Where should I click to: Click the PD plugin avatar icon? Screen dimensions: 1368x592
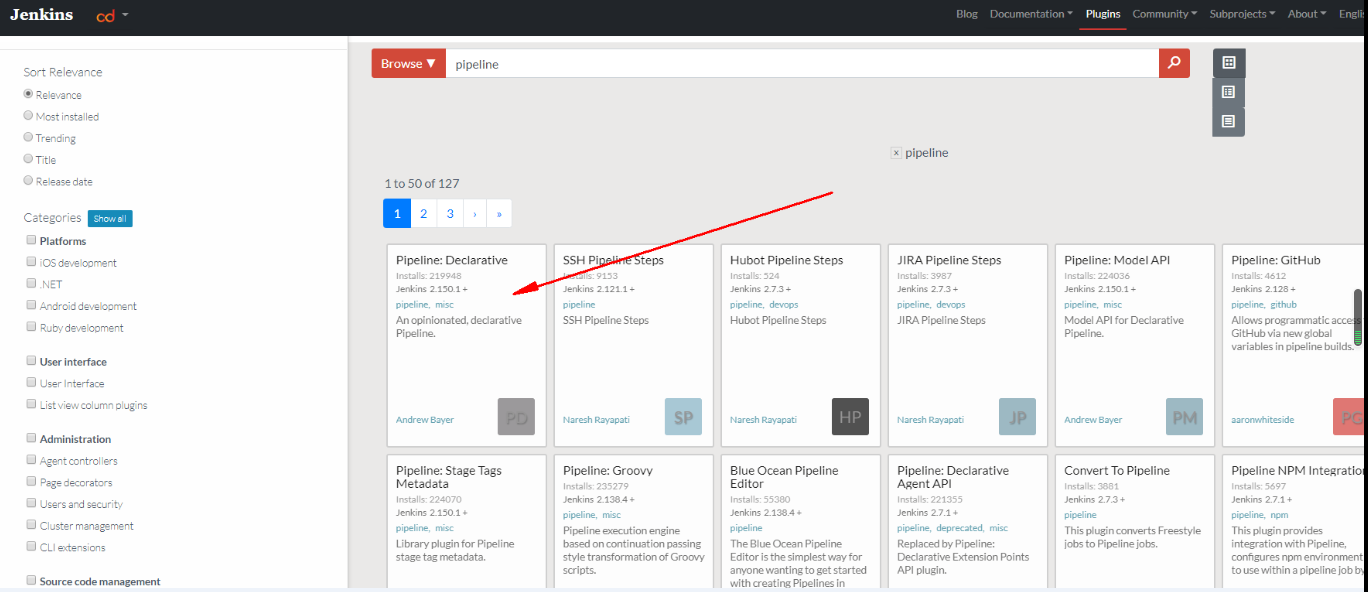[x=516, y=416]
